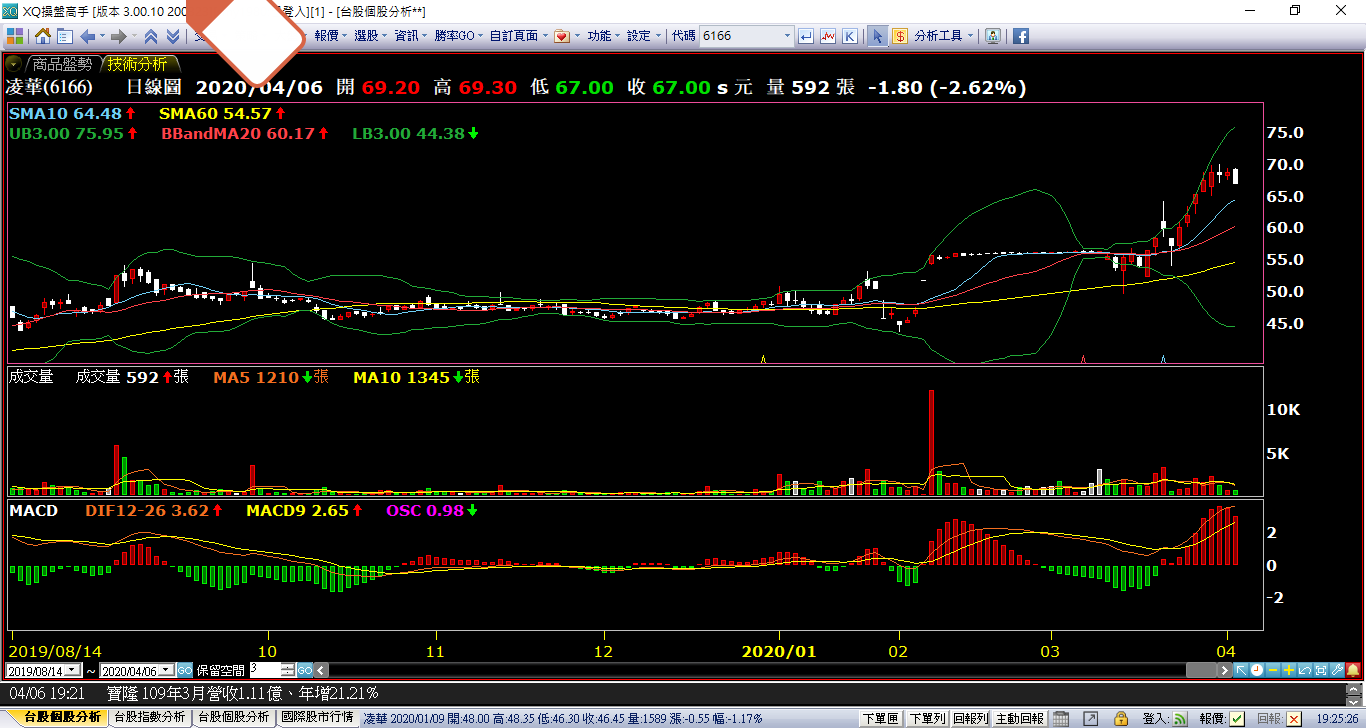Image resolution: width=1366 pixels, height=728 pixels.
Task: Activate the arrow pointer tool
Action: [x=877, y=36]
